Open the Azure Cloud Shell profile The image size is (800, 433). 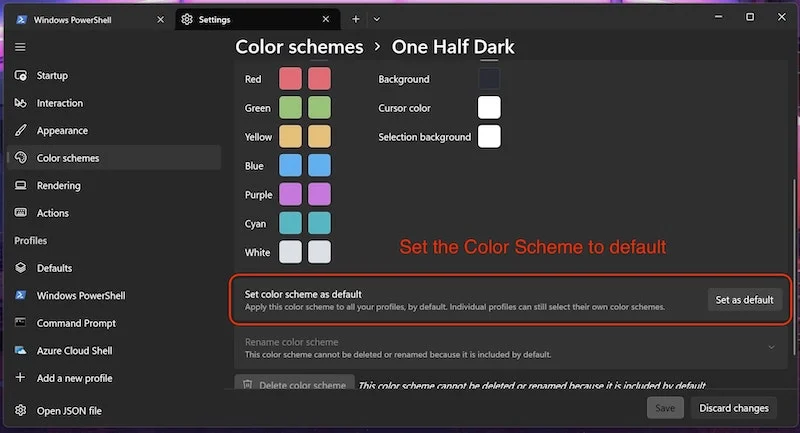coord(114,350)
